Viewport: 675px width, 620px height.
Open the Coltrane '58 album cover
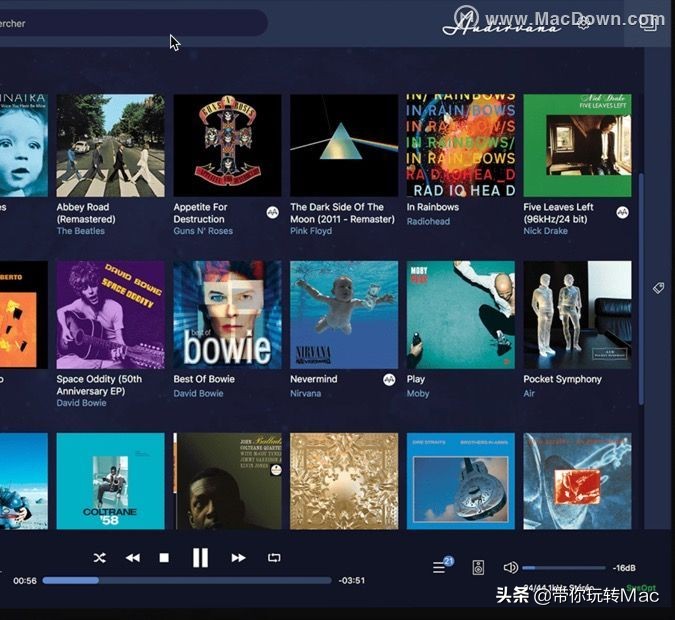point(111,481)
